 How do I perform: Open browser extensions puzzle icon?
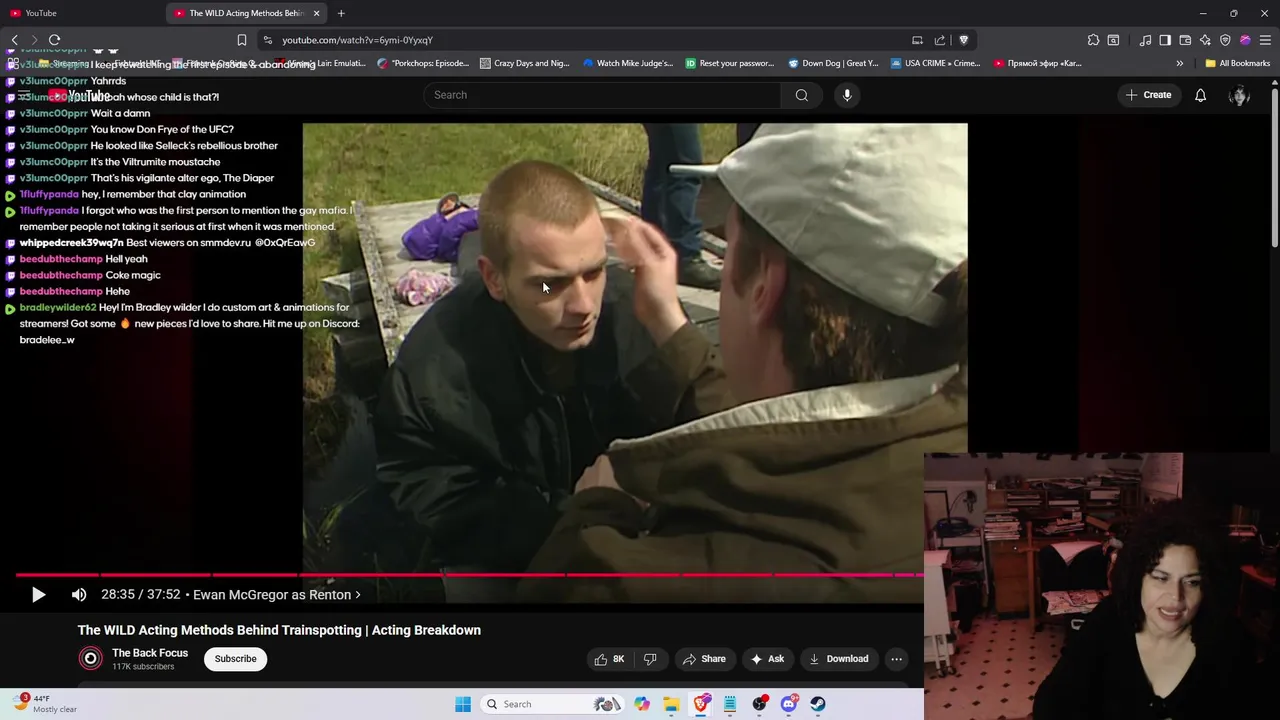point(1093,40)
